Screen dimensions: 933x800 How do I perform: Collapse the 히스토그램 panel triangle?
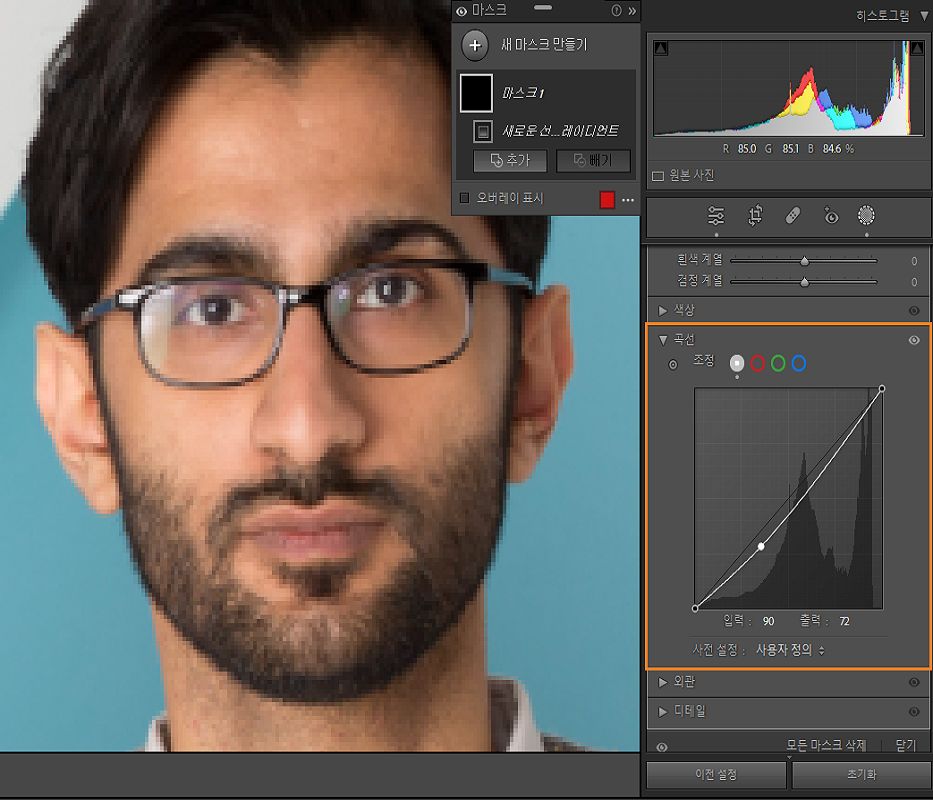pos(924,16)
